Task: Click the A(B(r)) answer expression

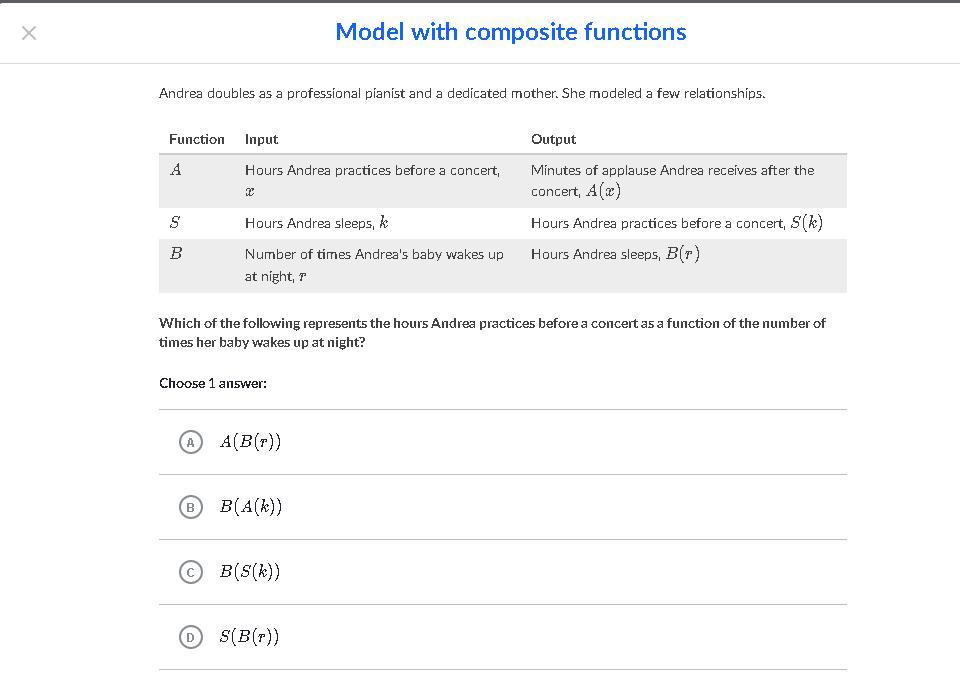Action: 250,442
